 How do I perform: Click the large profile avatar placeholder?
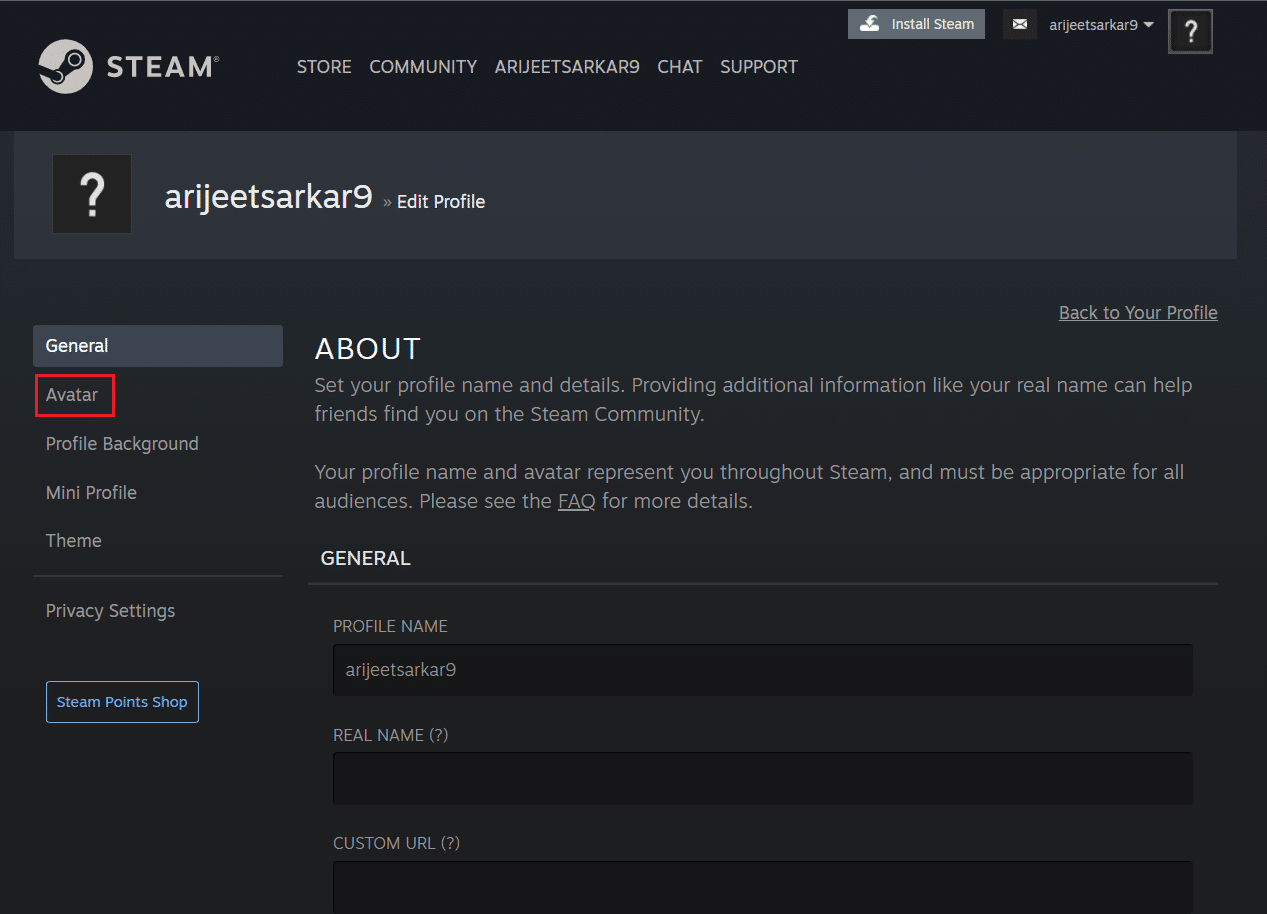tap(92, 195)
